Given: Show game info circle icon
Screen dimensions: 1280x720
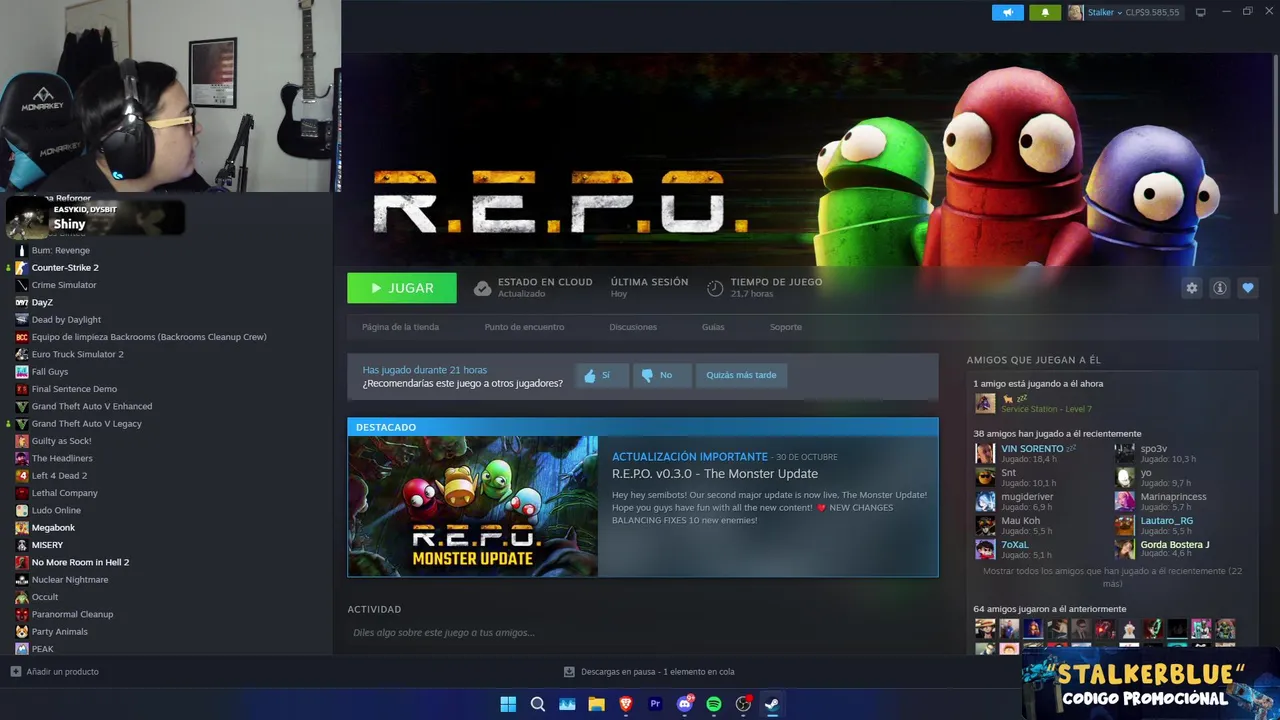Looking at the screenshot, I should (x=1220, y=288).
